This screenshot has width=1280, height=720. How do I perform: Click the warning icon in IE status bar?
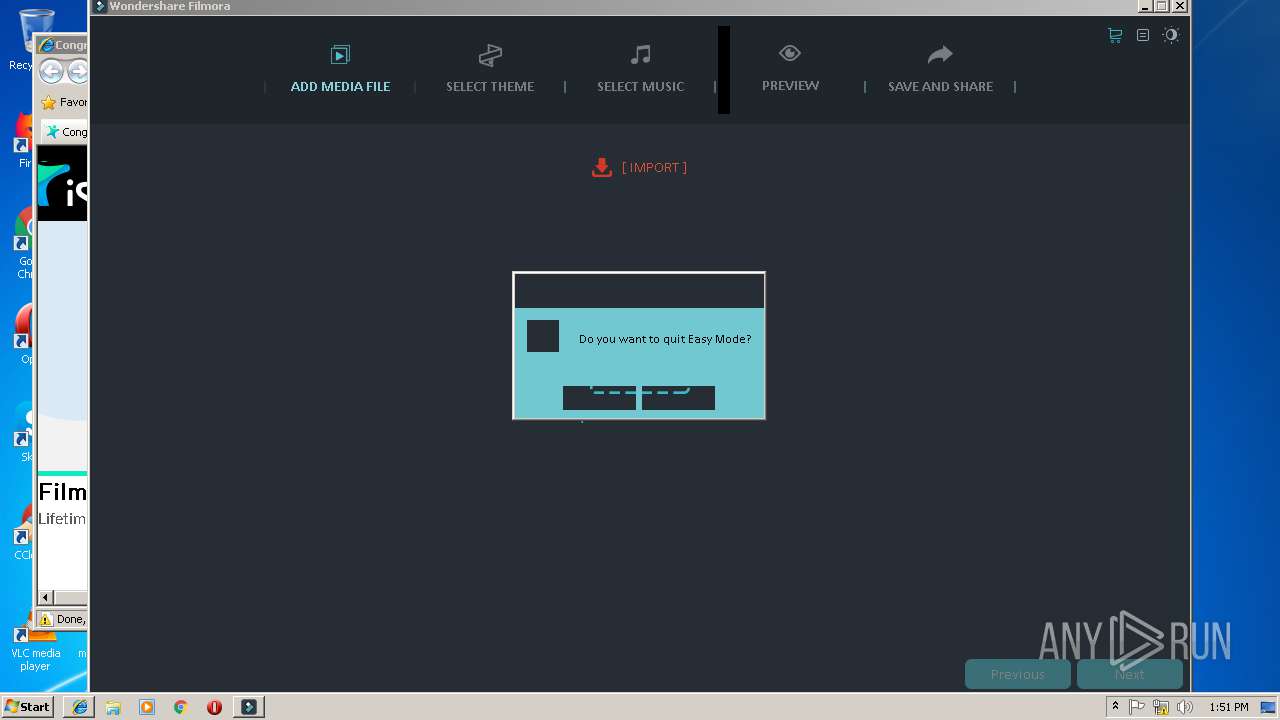(x=45, y=619)
